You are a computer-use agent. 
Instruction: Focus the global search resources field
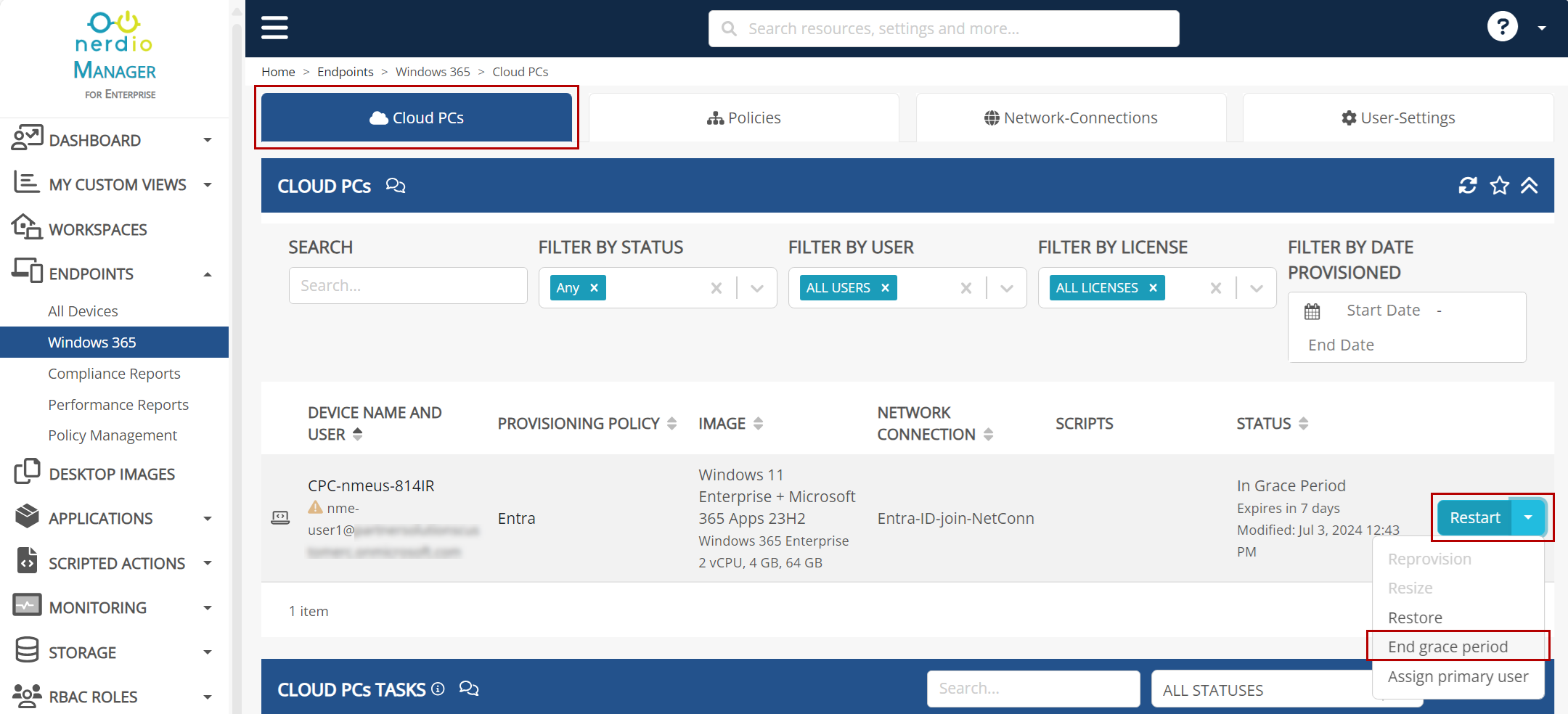coord(944,28)
